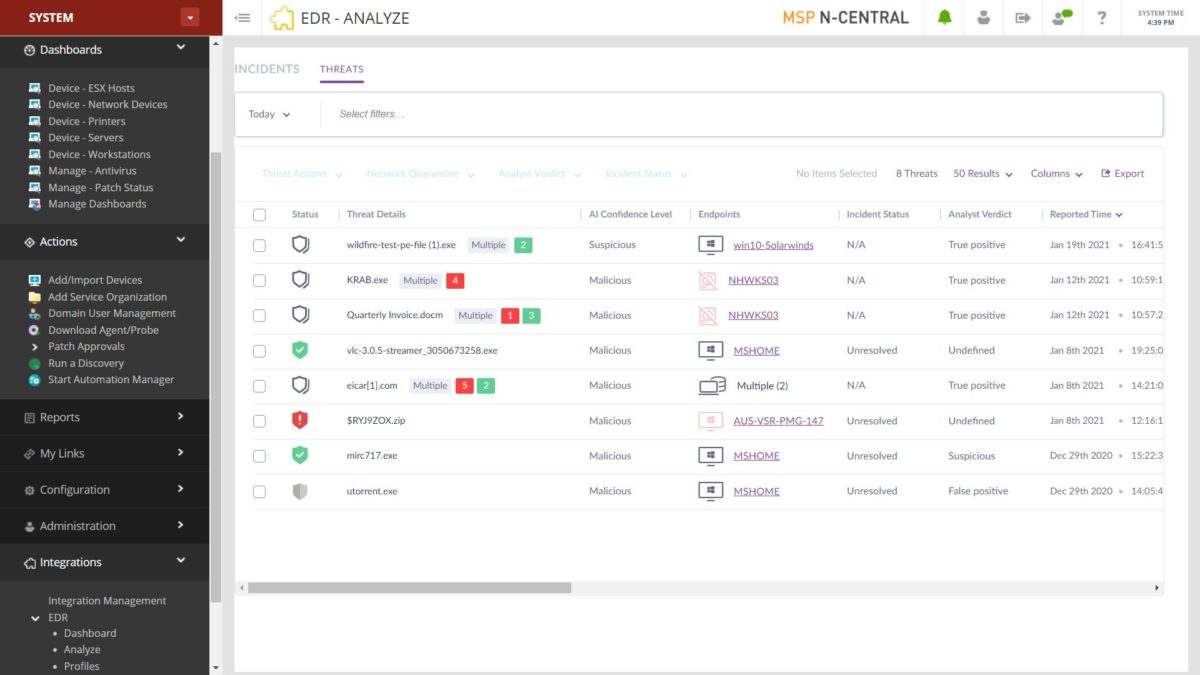This screenshot has width=1200, height=675.
Task: Click the Domain User Management icon
Action: click(34, 313)
